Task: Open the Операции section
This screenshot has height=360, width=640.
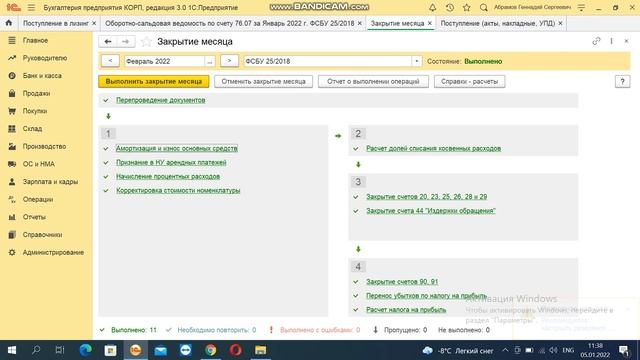Action: pyautogui.click(x=38, y=199)
